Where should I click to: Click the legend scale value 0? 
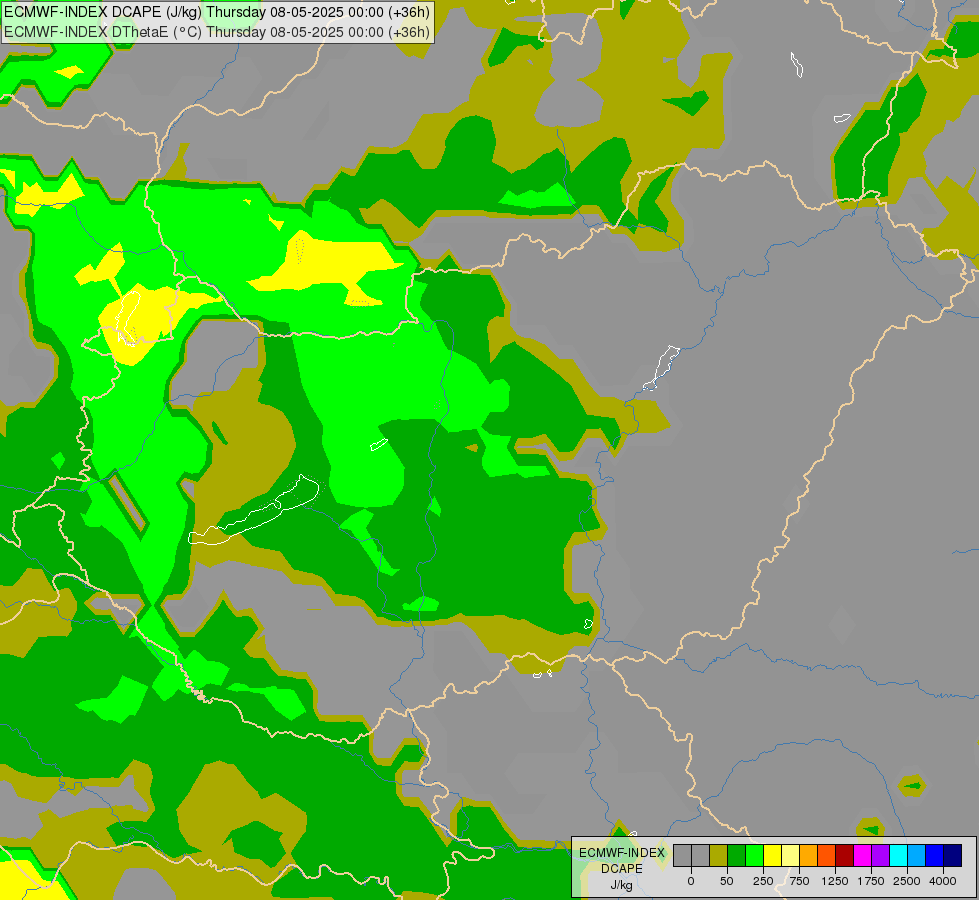[x=691, y=881]
